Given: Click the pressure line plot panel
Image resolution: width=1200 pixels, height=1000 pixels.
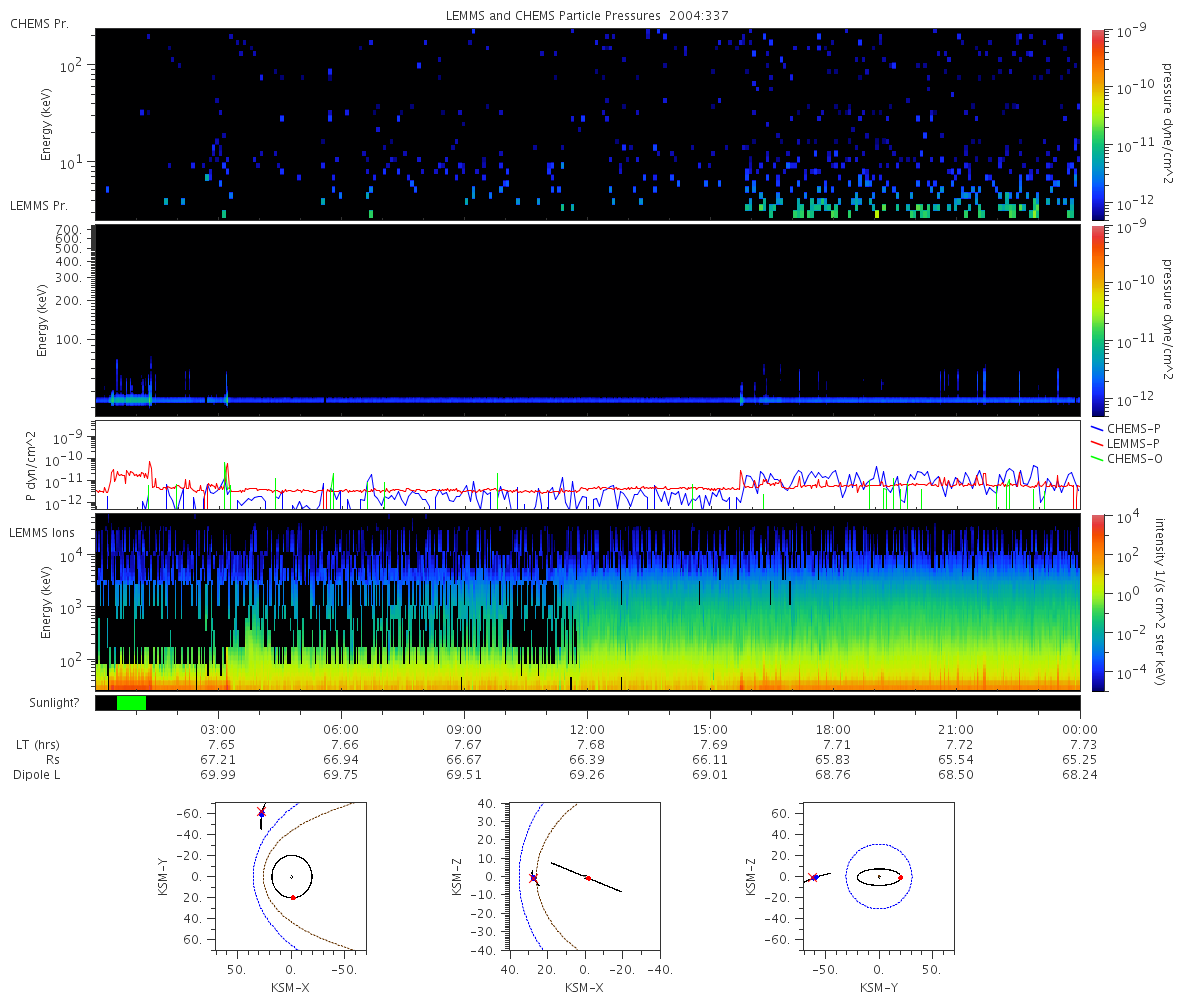Looking at the screenshot, I should point(587,464).
